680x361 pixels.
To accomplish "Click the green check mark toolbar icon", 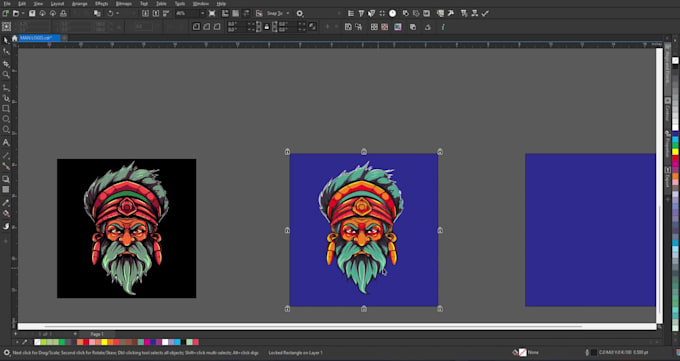I will 485,13.
